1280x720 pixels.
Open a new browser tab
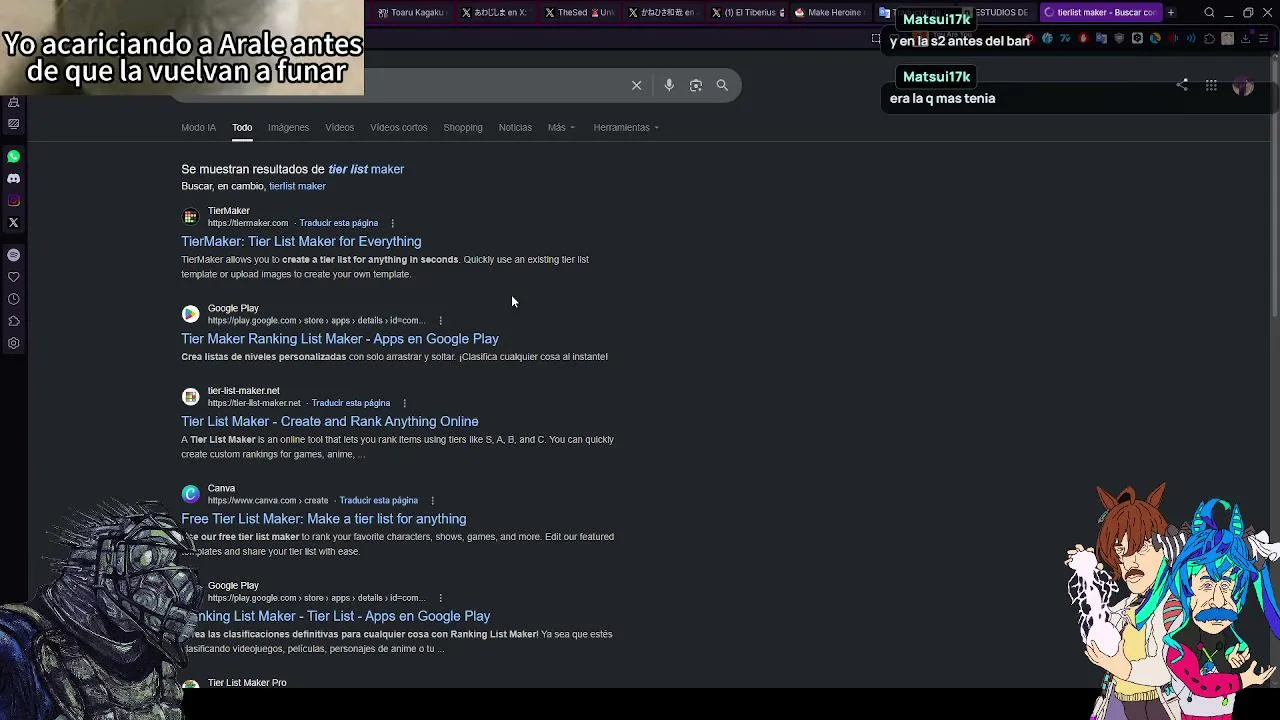pos(1171,13)
